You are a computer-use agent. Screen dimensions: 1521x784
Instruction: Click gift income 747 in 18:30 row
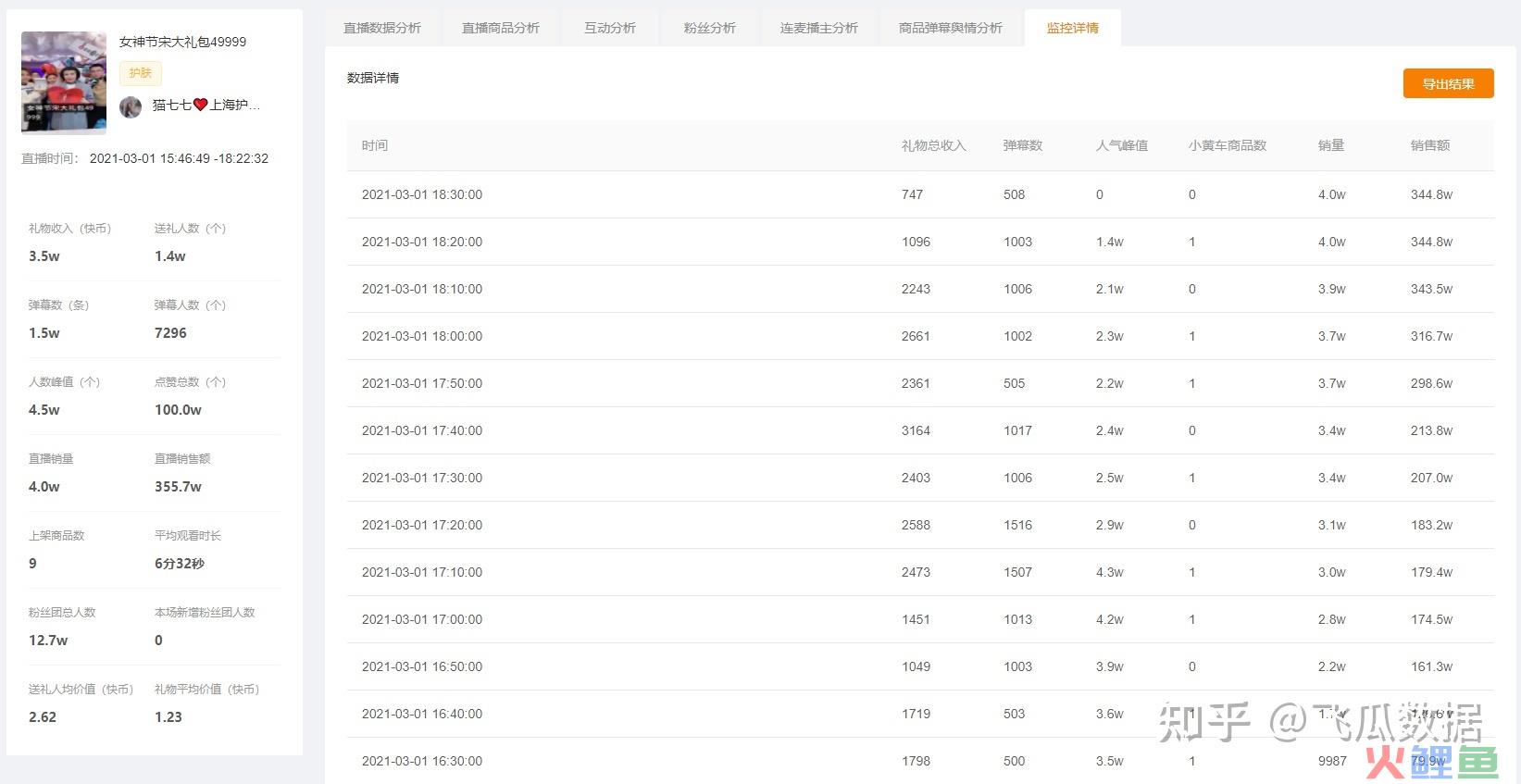[912, 194]
